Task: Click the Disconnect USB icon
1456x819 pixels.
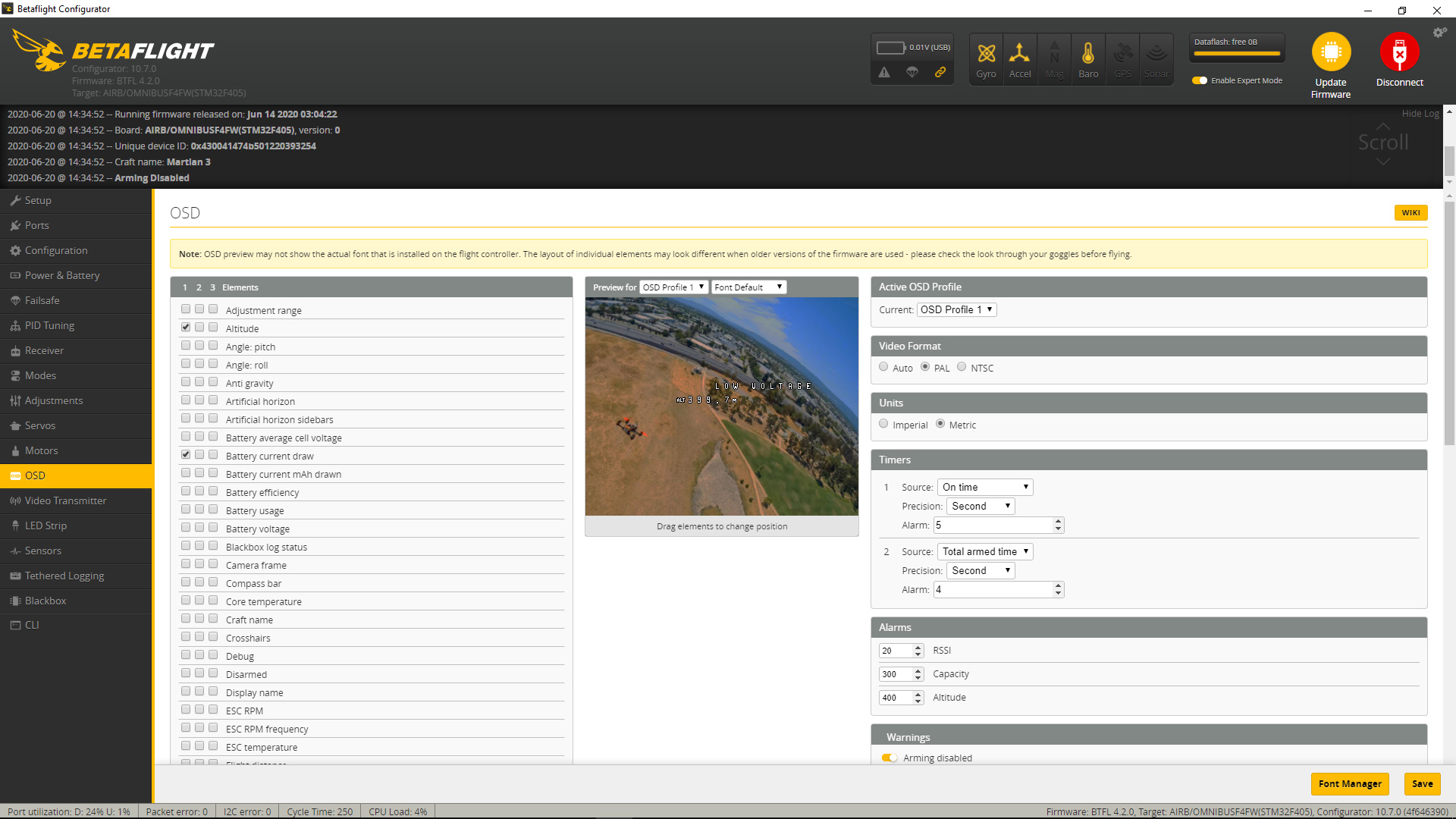Action: [1399, 52]
